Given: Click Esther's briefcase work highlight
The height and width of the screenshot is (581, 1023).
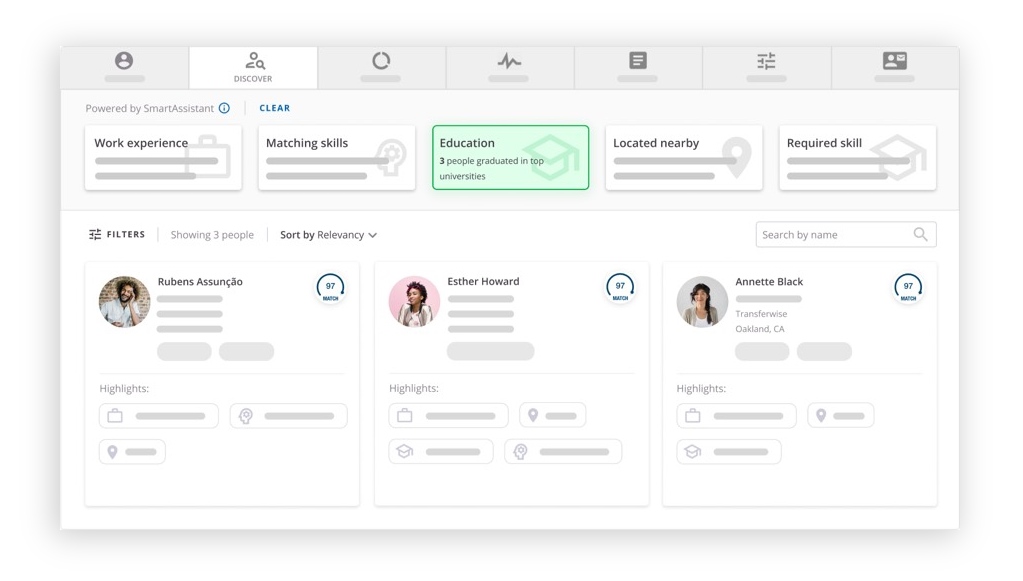Looking at the screenshot, I should coord(448,416).
